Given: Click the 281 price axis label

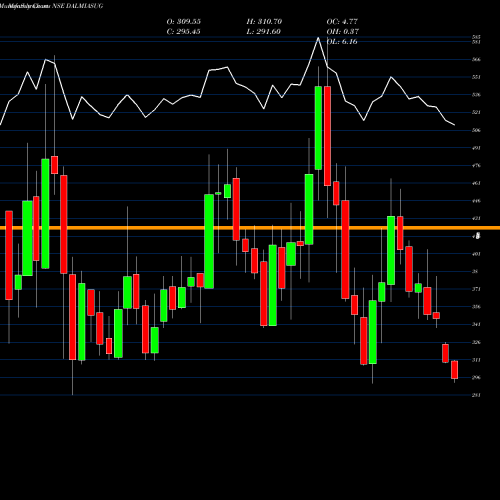Looking at the screenshot, I should (x=476, y=395).
